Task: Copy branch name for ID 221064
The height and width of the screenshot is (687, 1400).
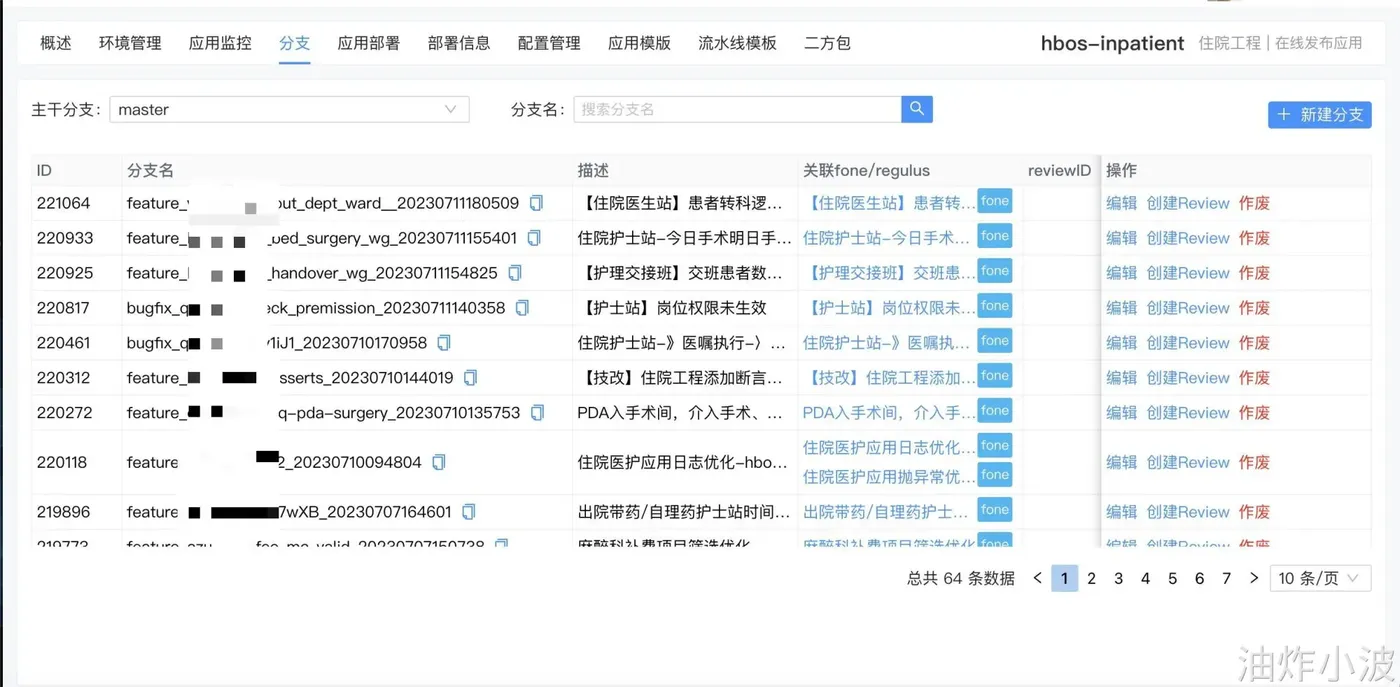Action: (536, 203)
